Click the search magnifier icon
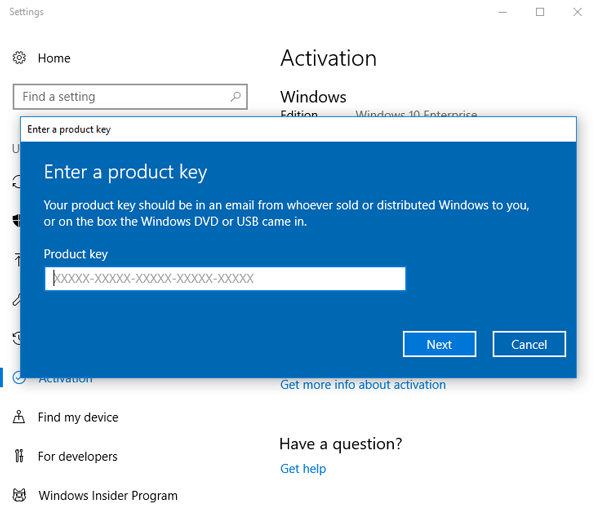Image resolution: width=595 pixels, height=514 pixels. 236,97
